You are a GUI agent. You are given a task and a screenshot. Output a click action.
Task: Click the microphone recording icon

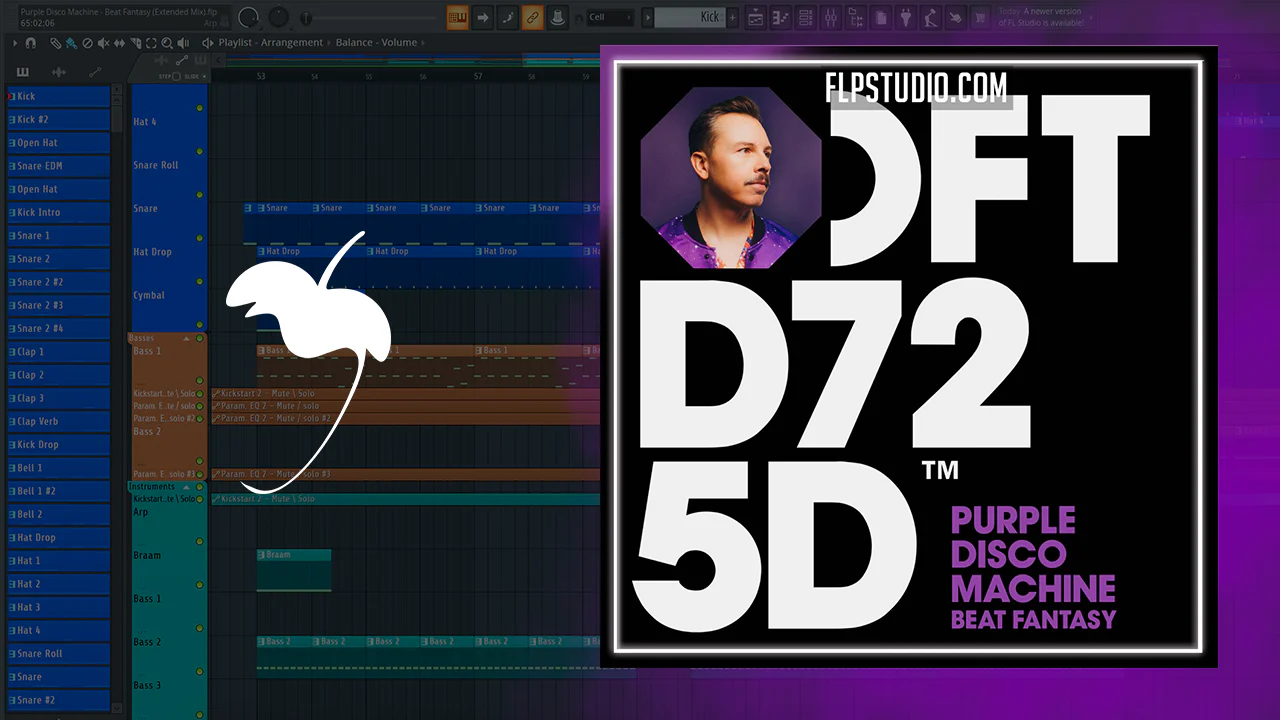(x=931, y=17)
